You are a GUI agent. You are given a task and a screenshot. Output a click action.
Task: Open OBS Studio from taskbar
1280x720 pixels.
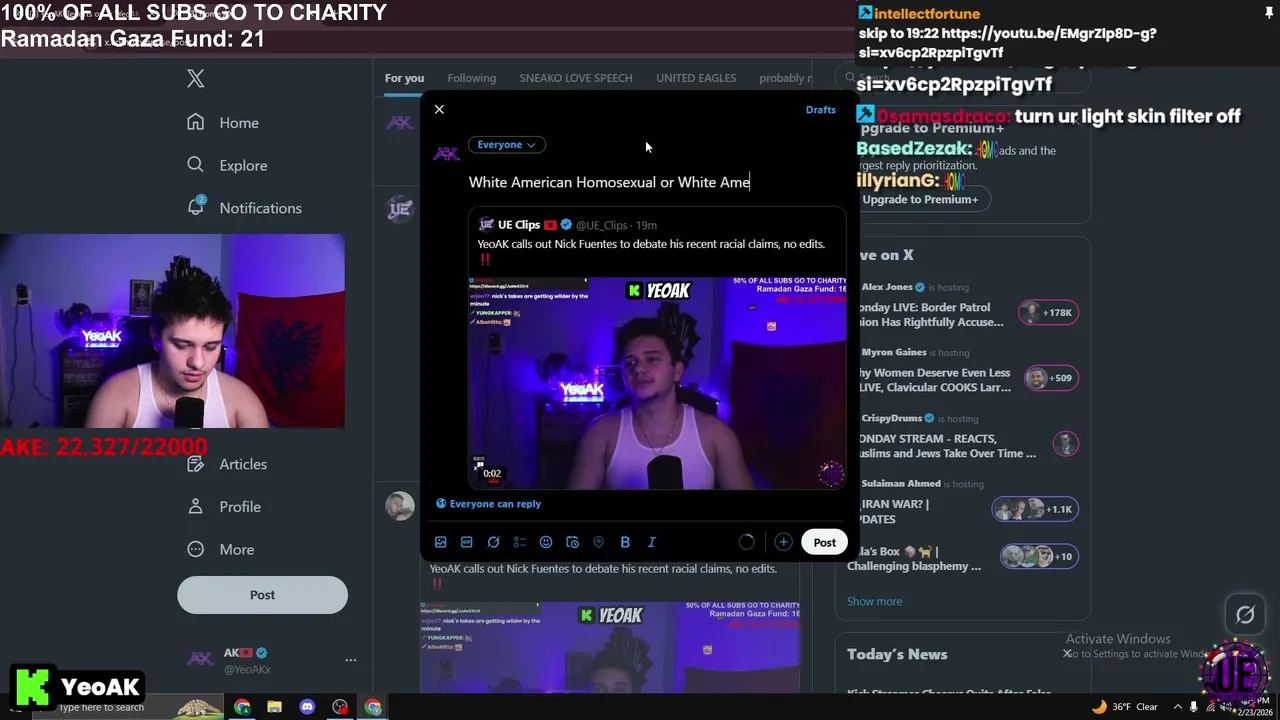(x=340, y=707)
